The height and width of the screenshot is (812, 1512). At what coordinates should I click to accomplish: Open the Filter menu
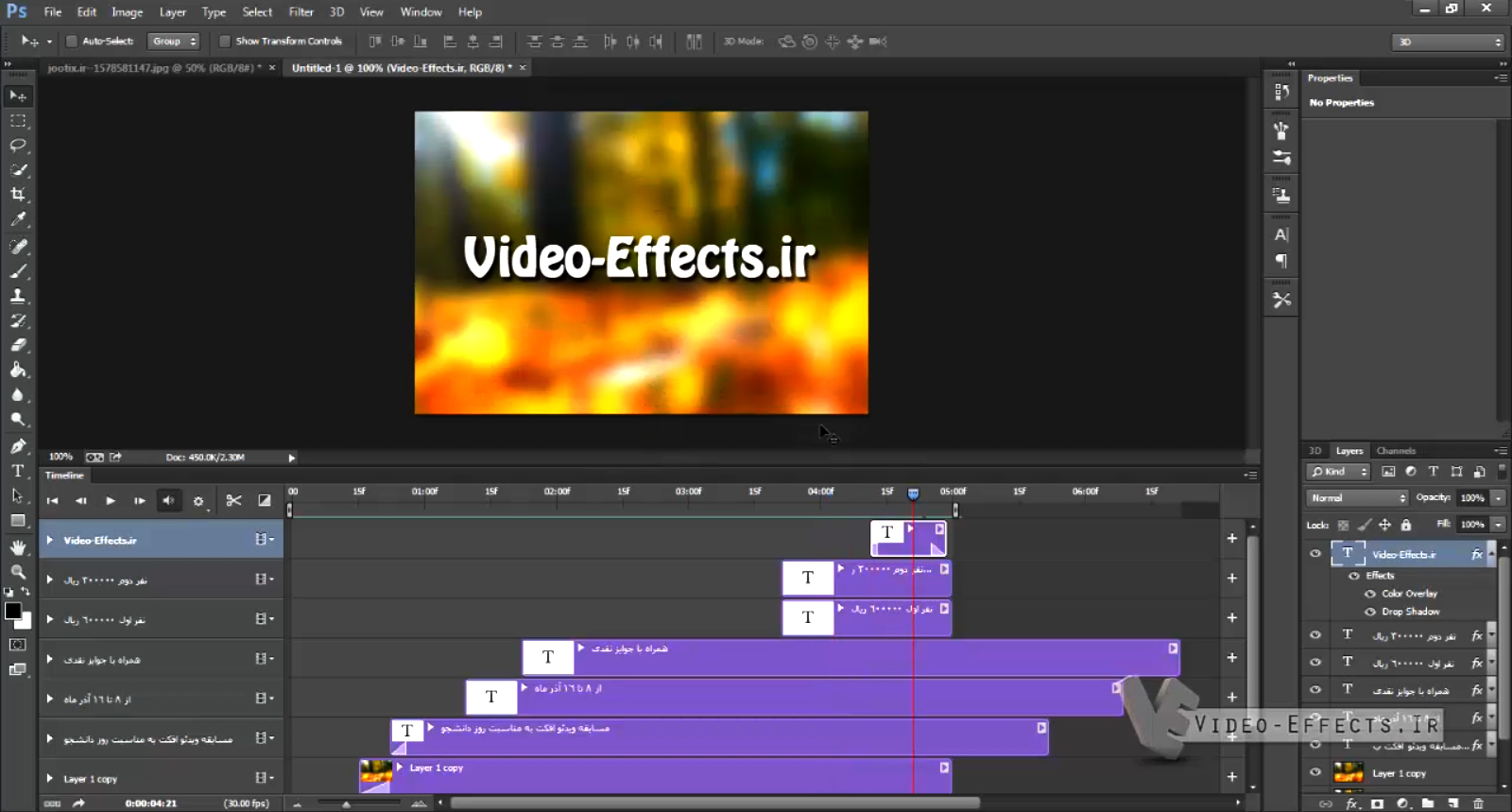(x=301, y=12)
